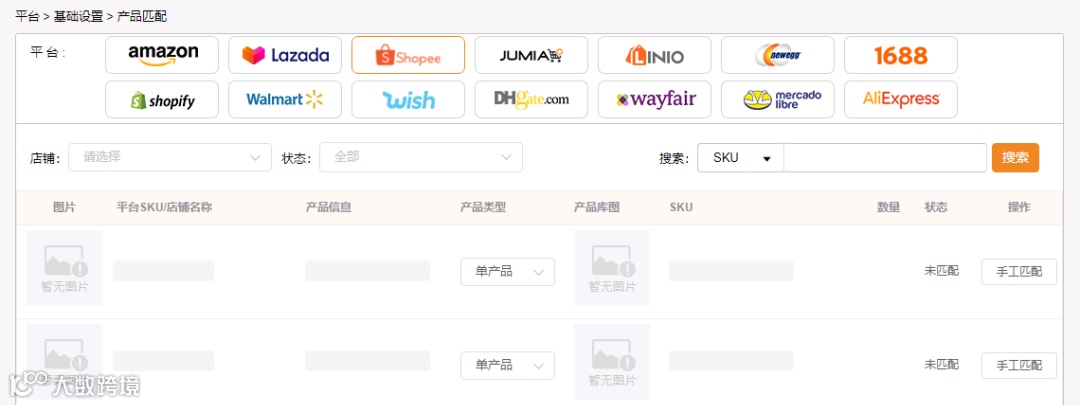Focus the search text input field

[x=885, y=158]
